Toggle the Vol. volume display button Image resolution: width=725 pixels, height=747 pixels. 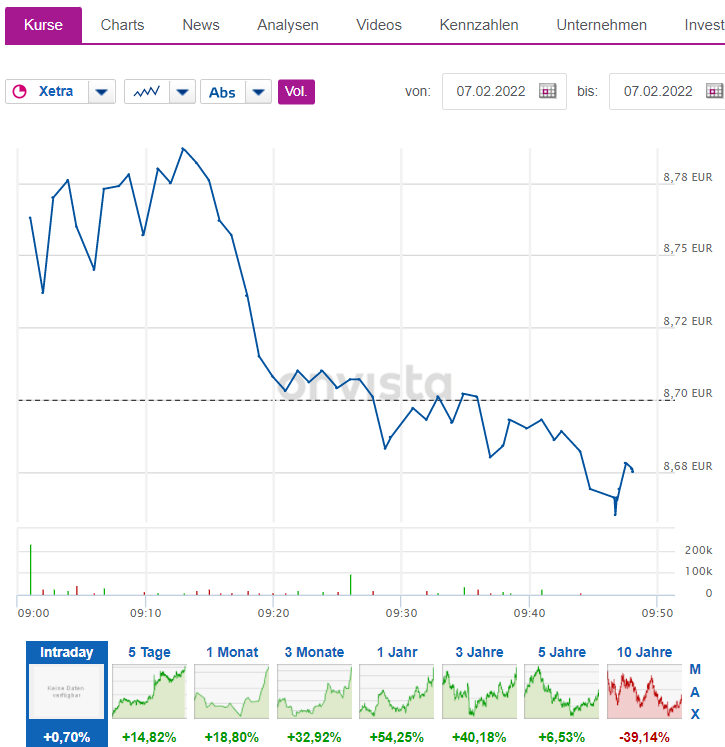pyautogui.click(x=296, y=92)
